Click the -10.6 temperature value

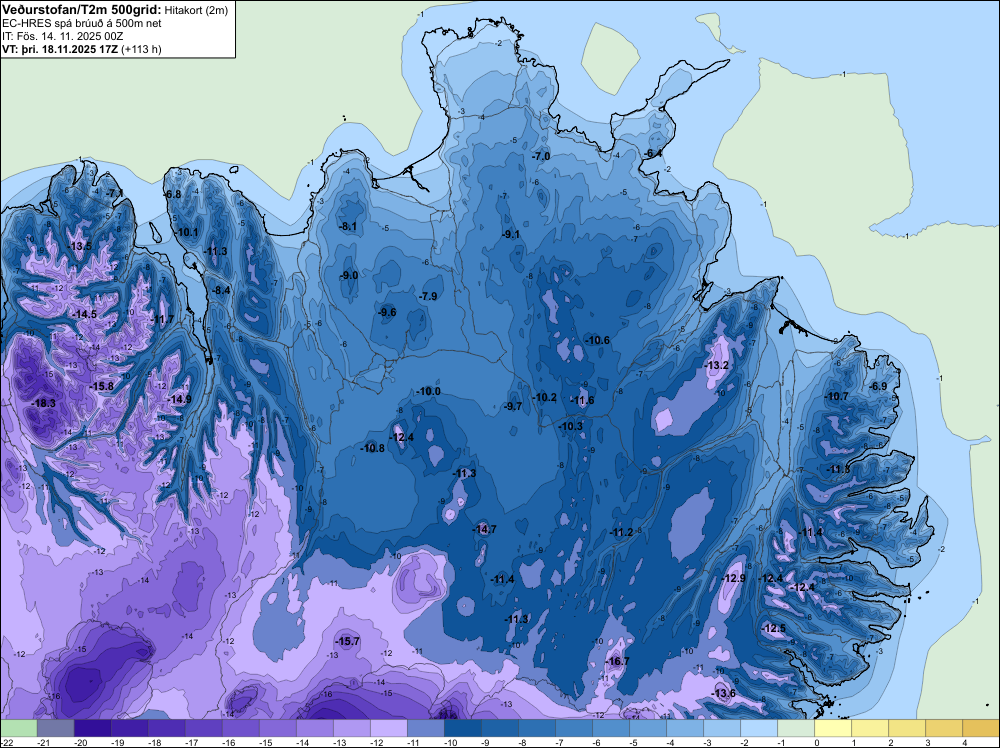point(598,340)
